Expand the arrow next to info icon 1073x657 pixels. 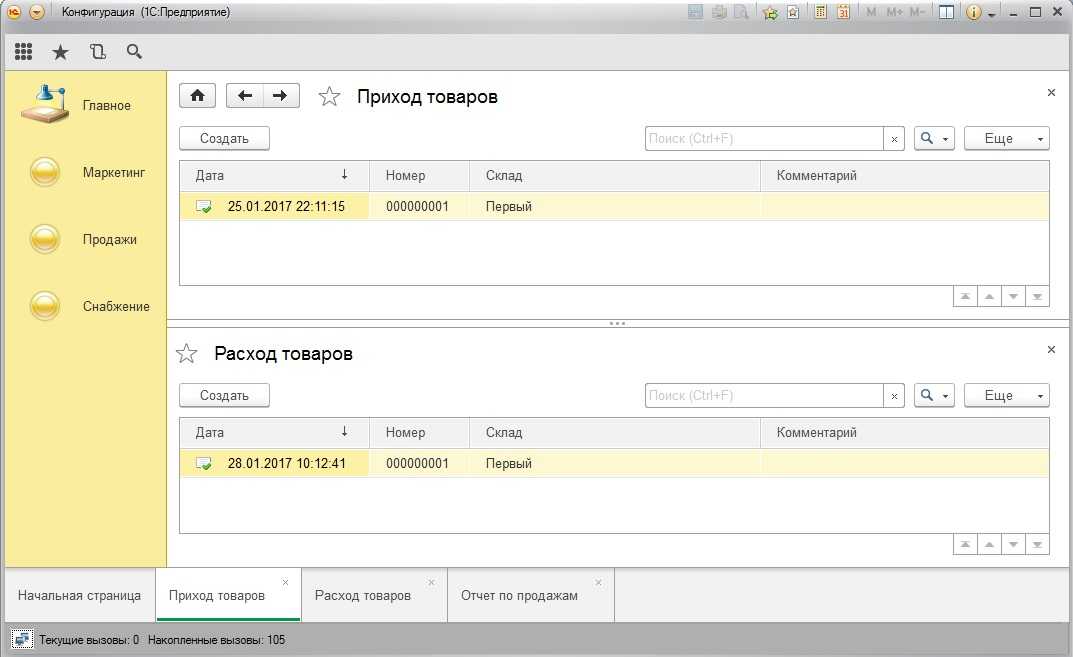tap(992, 14)
